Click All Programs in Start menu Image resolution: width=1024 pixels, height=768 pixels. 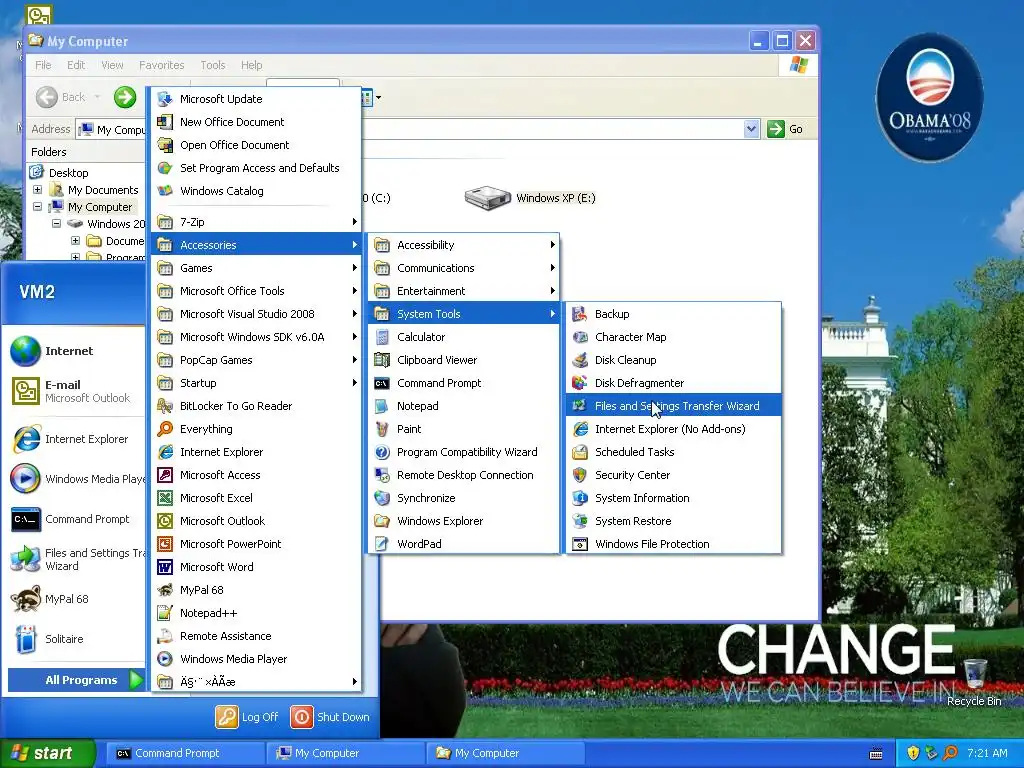(x=76, y=680)
